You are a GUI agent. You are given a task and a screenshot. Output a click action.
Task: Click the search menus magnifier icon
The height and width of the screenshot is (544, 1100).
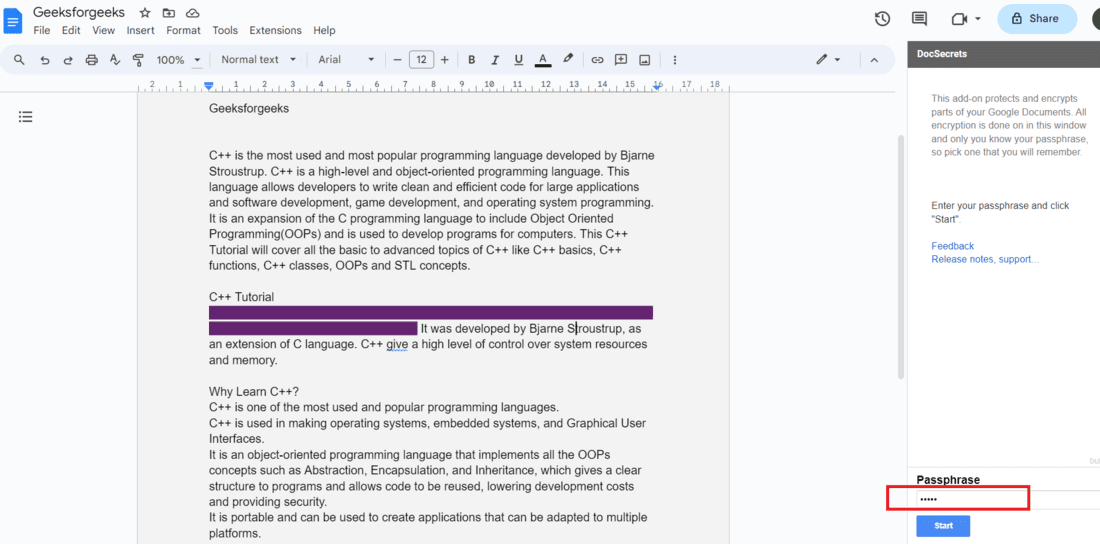[x=20, y=60]
